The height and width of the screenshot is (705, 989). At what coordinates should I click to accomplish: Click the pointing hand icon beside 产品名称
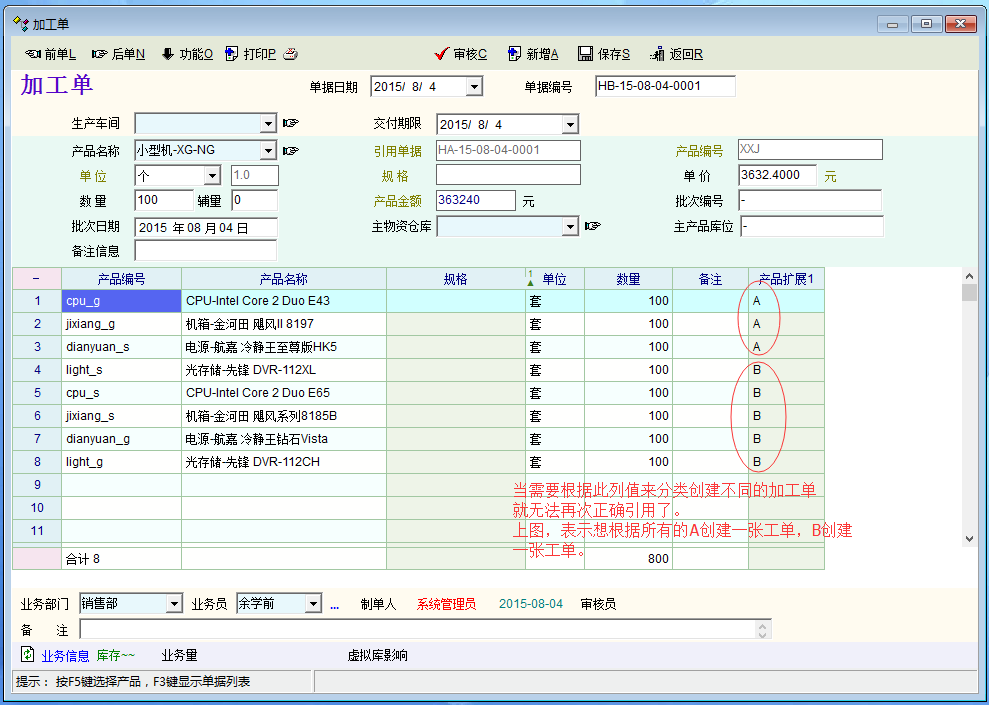pos(290,151)
